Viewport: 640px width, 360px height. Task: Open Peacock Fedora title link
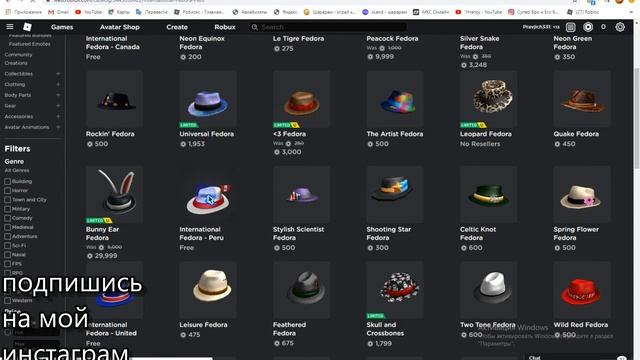(392, 38)
